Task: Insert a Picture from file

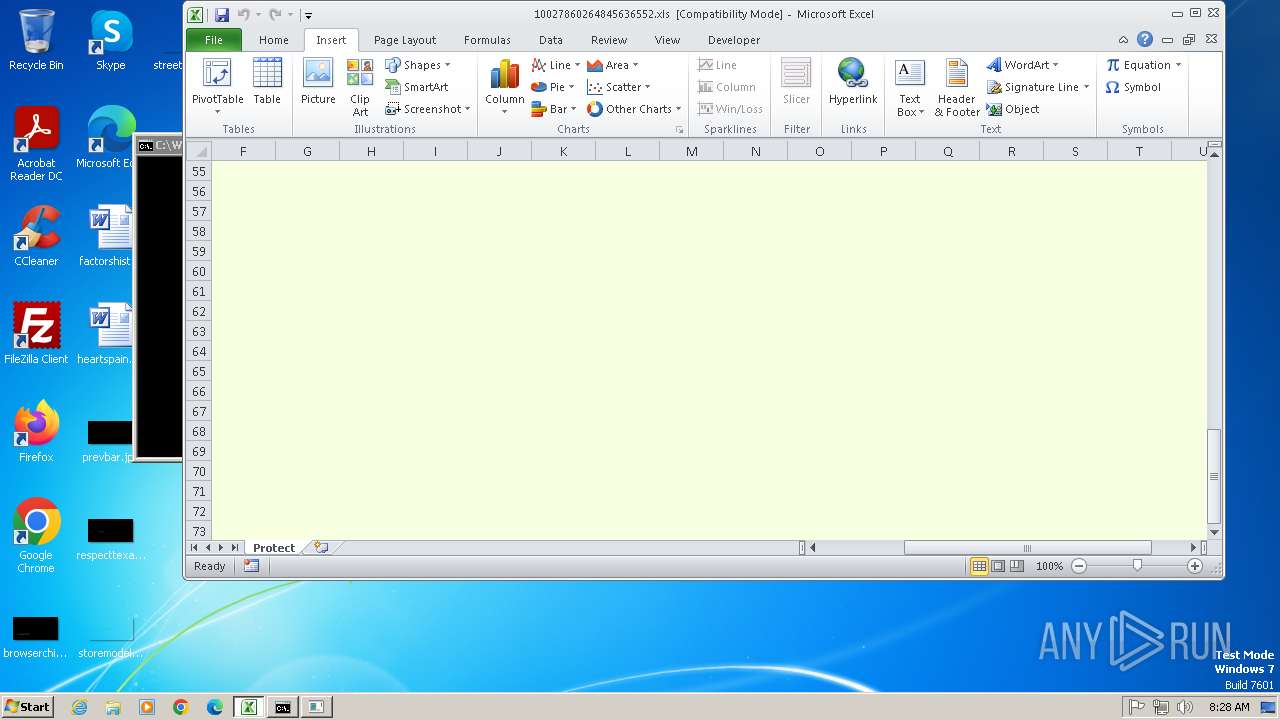Action: (318, 82)
